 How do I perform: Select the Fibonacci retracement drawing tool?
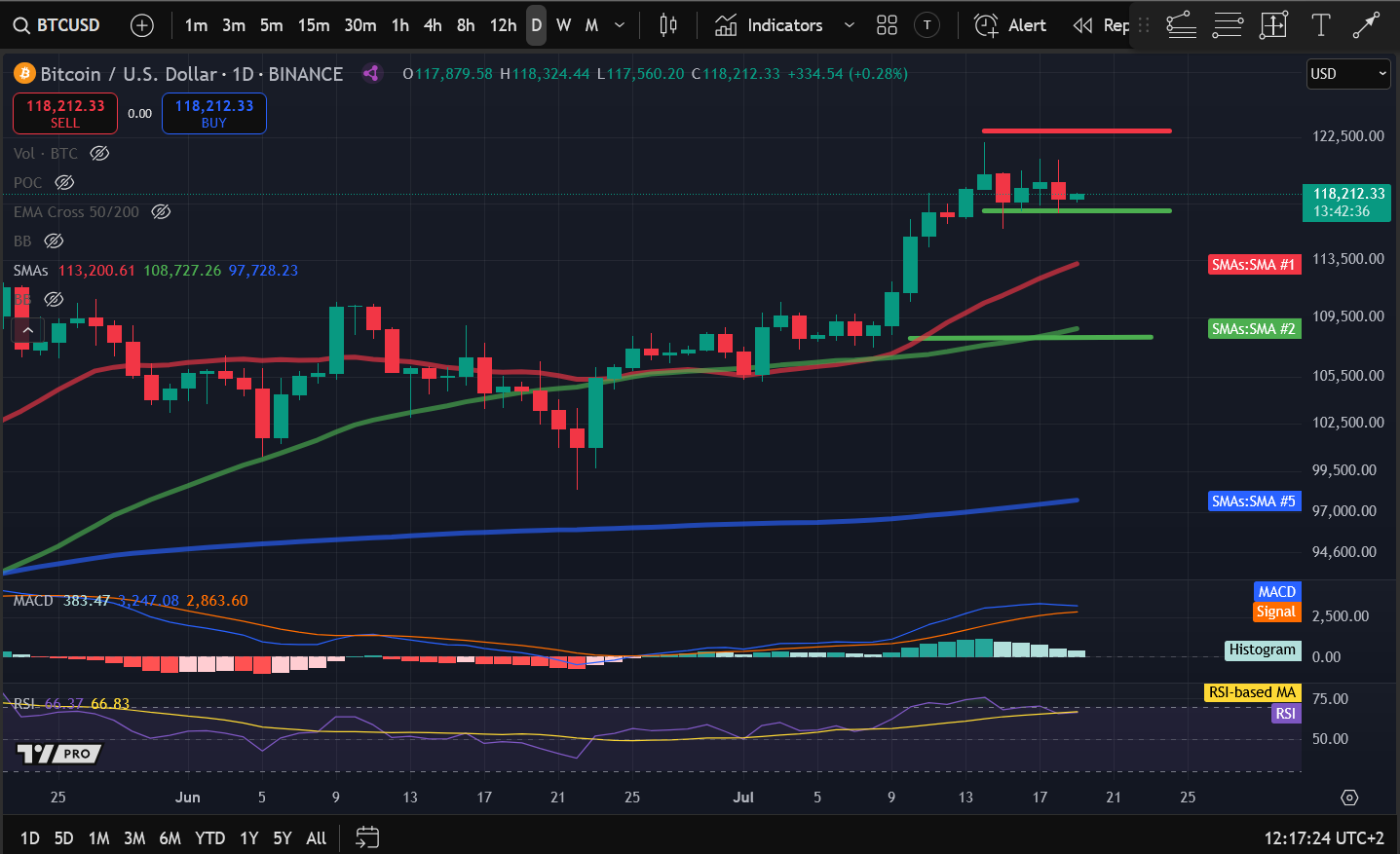pos(1228,25)
